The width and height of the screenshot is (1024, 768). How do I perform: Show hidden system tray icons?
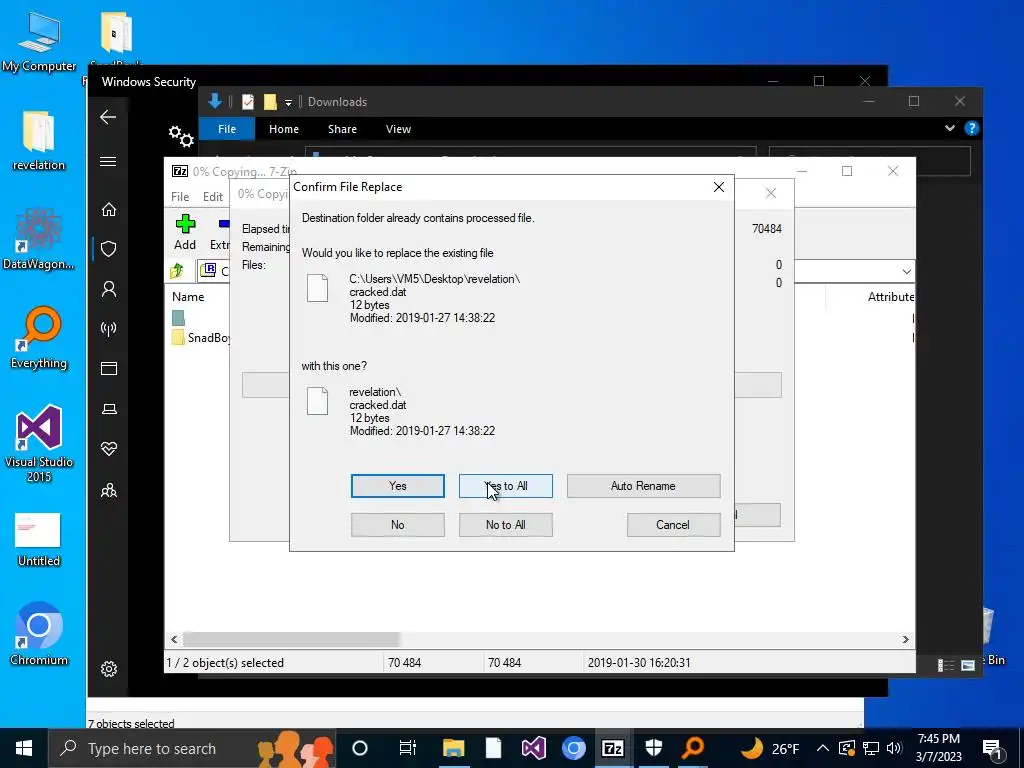[823, 748]
